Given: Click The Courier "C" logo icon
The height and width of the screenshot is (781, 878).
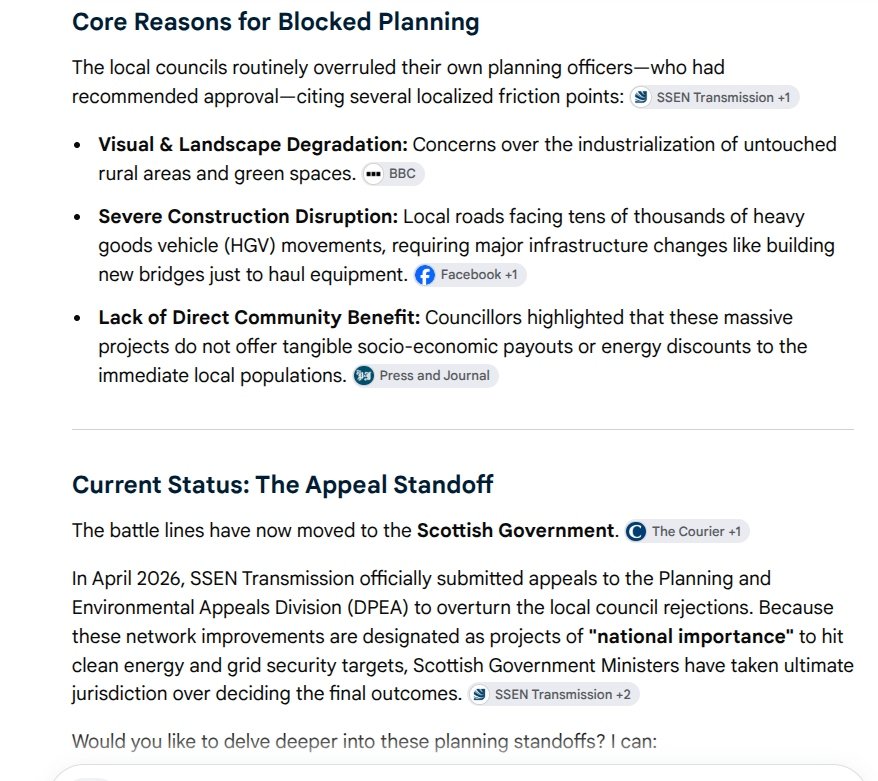Looking at the screenshot, I should point(636,531).
